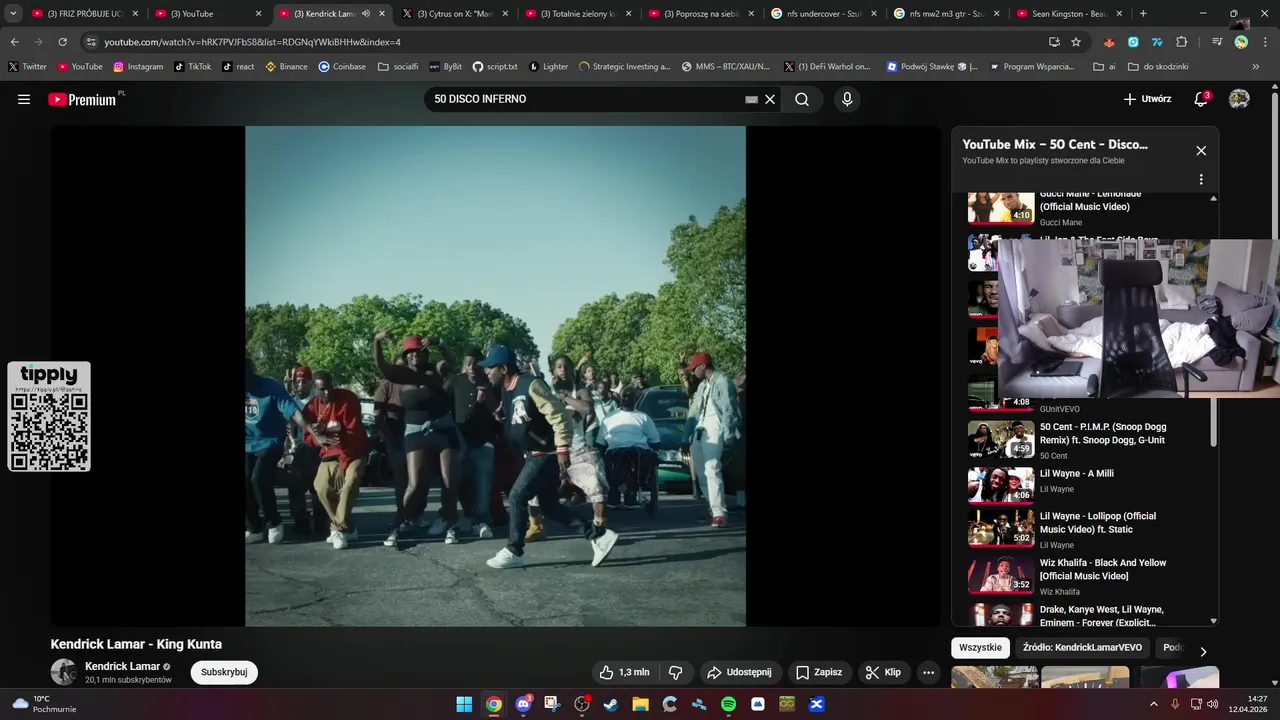Like the video with thumbs up
1280x720 pixels.
624,672
